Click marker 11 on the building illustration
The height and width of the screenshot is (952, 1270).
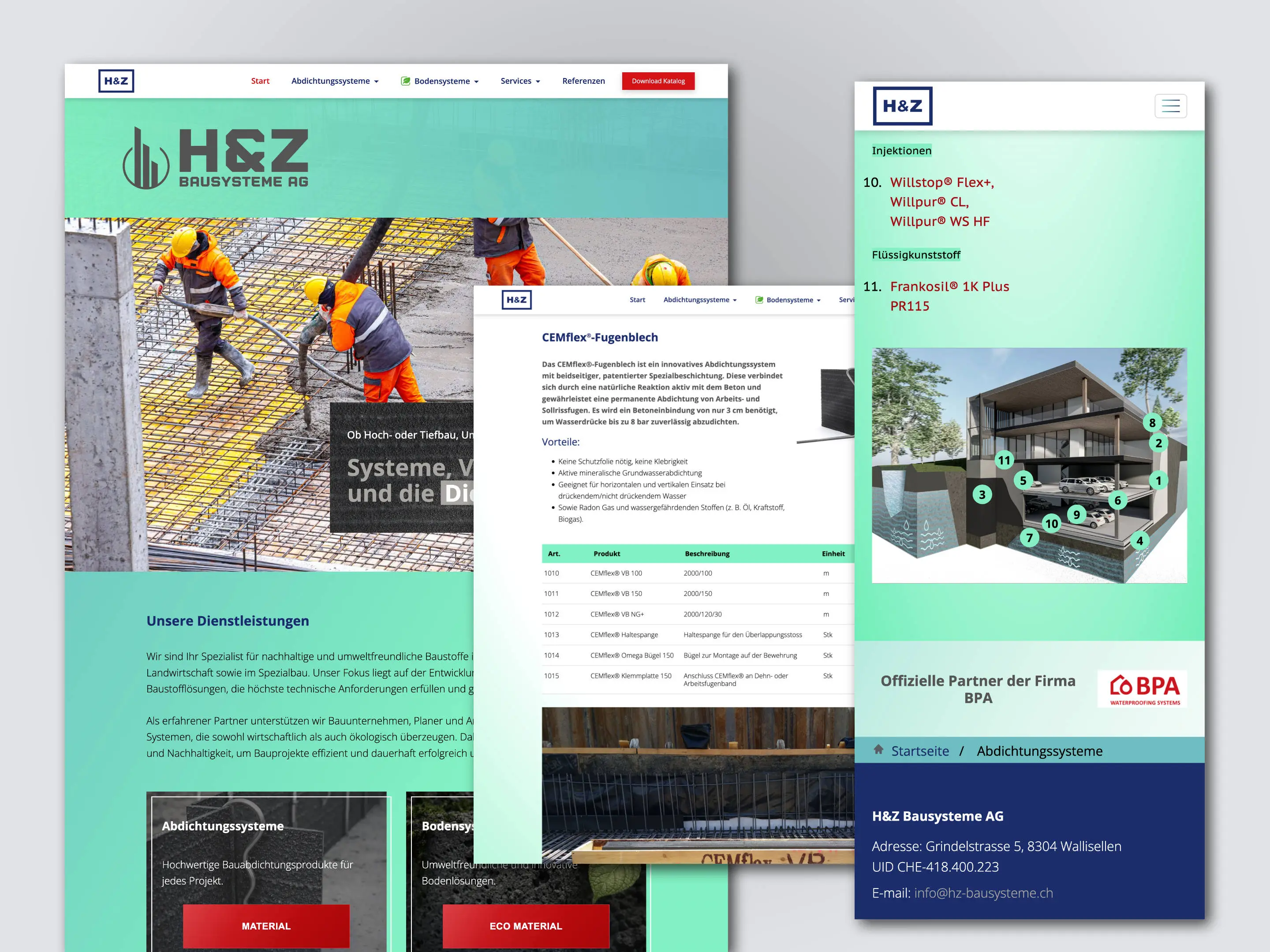pyautogui.click(x=1004, y=460)
